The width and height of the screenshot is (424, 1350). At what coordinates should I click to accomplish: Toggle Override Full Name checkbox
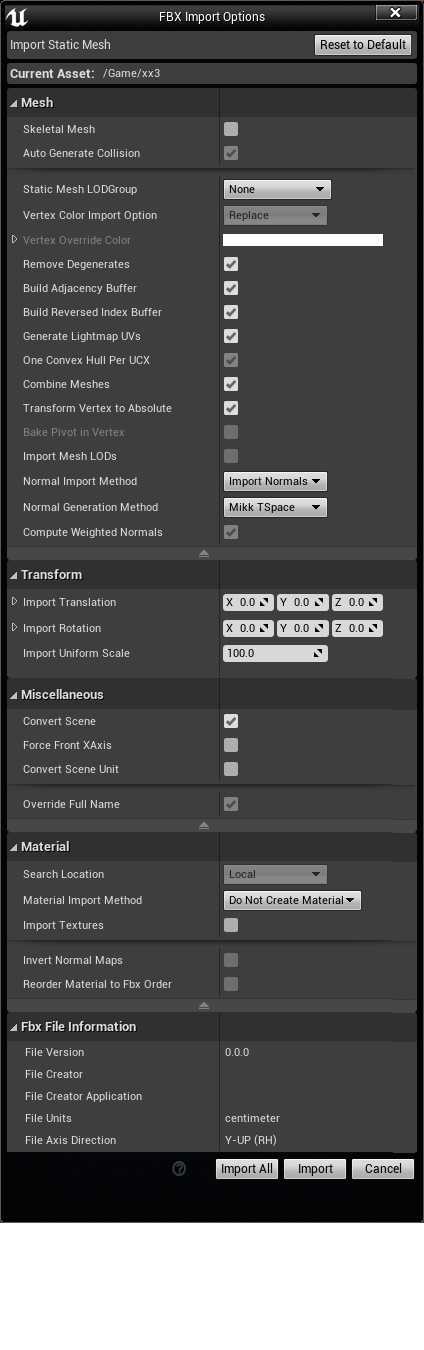pyautogui.click(x=231, y=804)
